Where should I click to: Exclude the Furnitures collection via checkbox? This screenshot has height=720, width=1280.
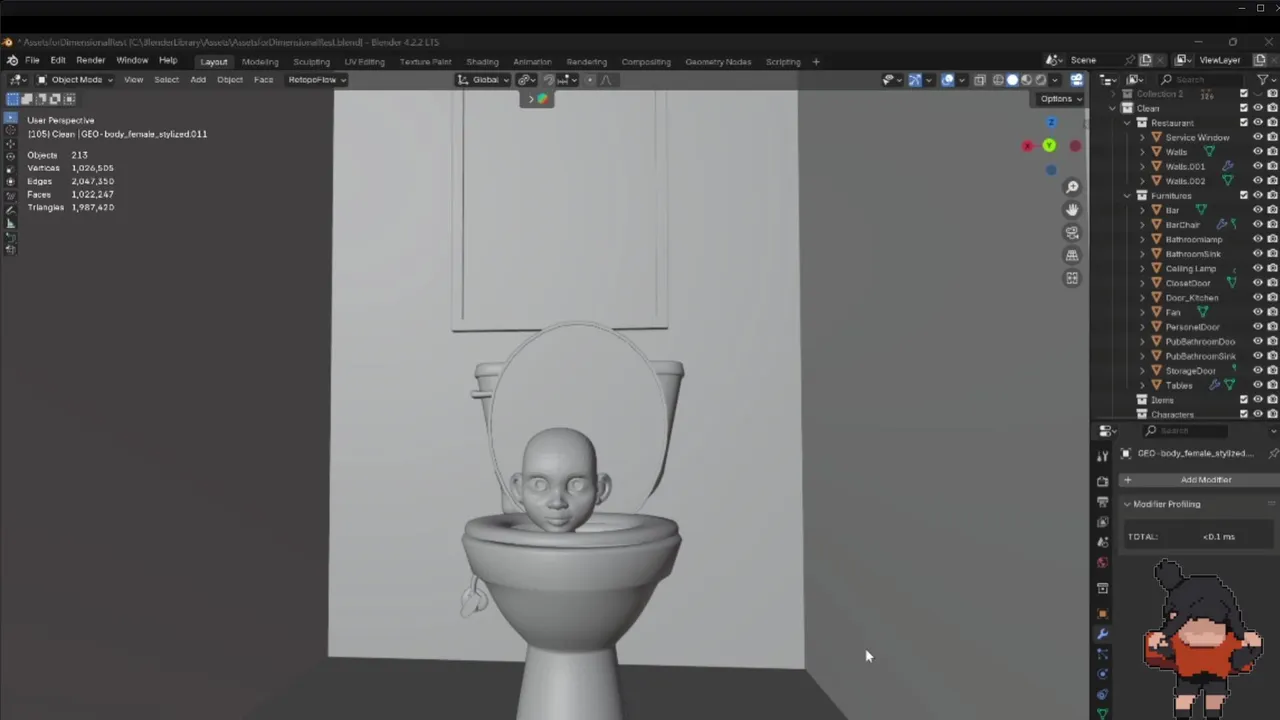(x=1244, y=195)
